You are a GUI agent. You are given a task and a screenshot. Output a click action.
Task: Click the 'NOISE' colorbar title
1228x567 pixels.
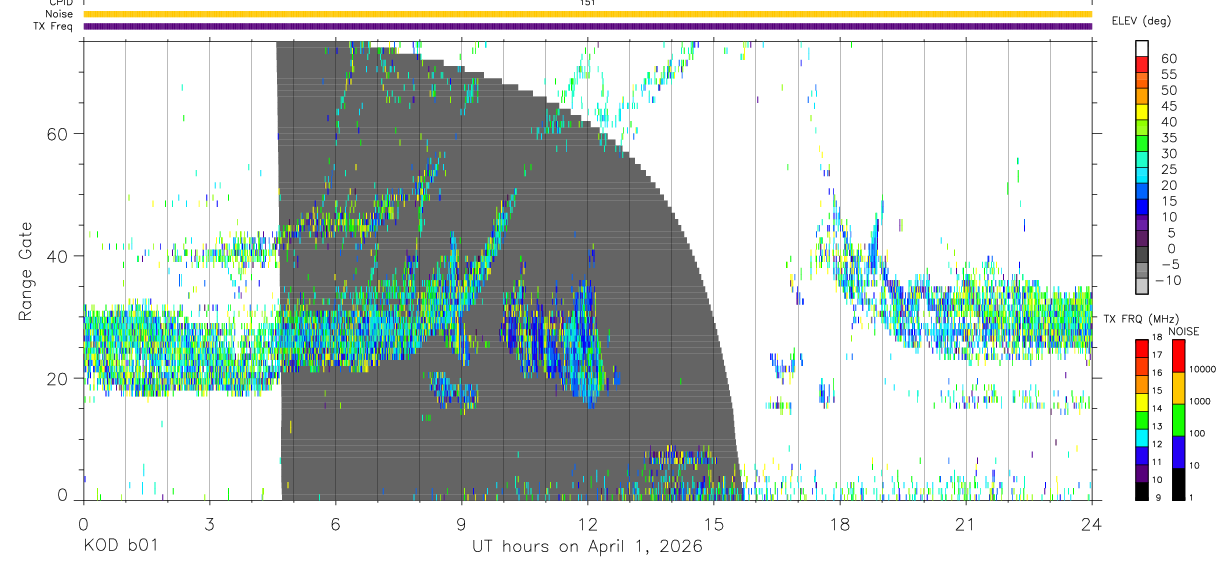click(1184, 331)
